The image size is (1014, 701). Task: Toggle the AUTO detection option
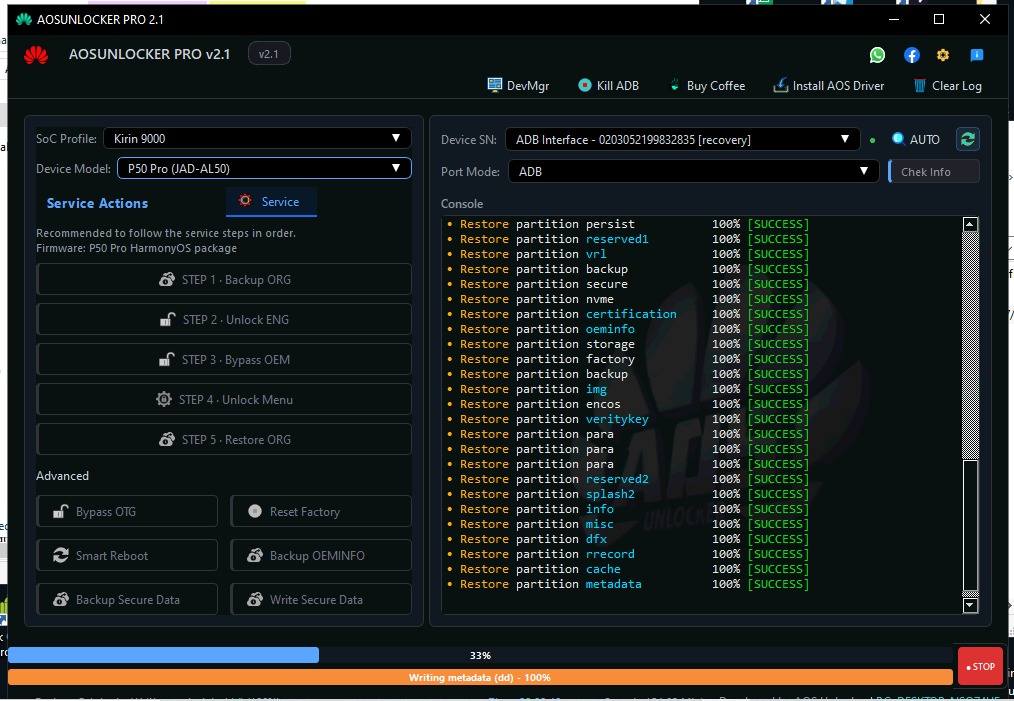(915, 139)
